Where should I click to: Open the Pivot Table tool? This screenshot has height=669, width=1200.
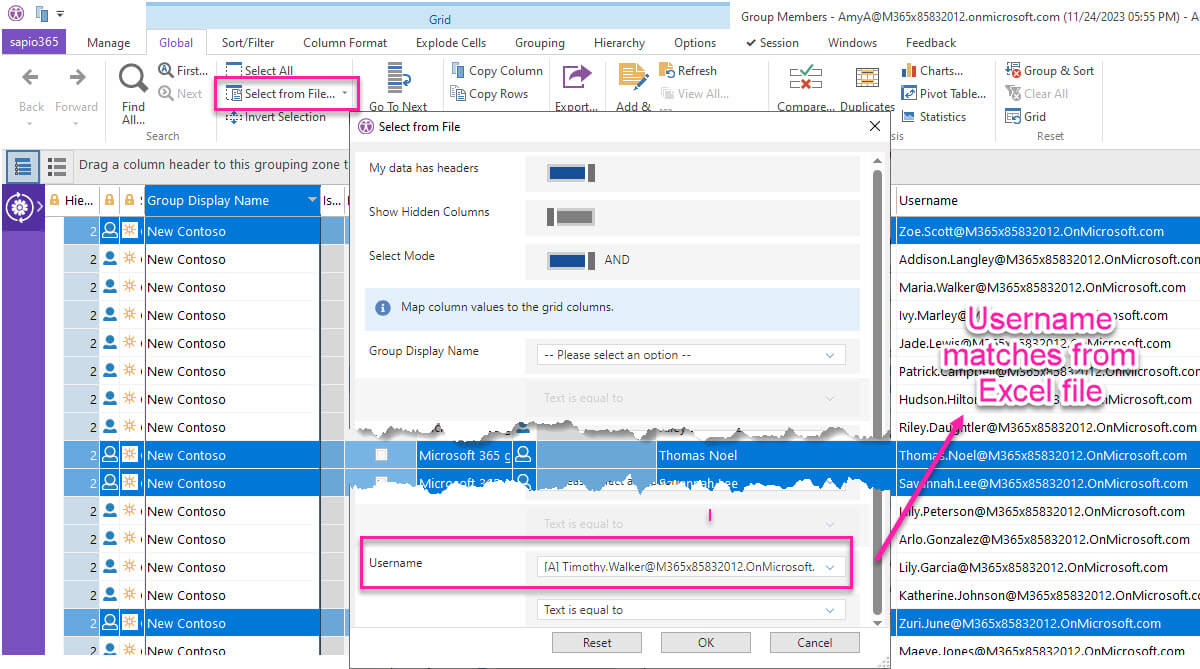[x=944, y=94]
